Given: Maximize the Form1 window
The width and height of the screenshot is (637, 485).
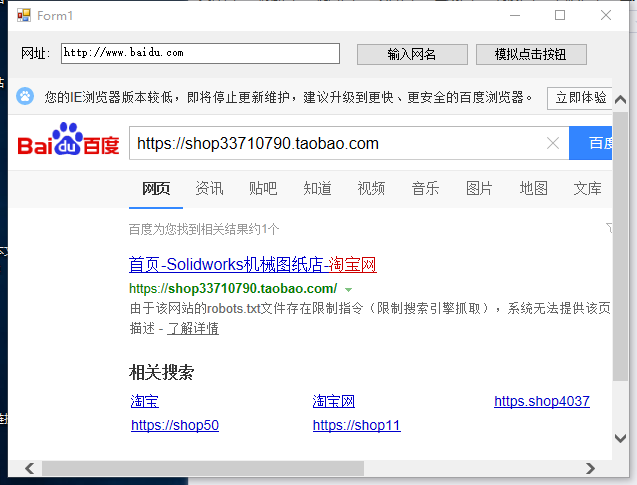Looking at the screenshot, I should click(560, 15).
